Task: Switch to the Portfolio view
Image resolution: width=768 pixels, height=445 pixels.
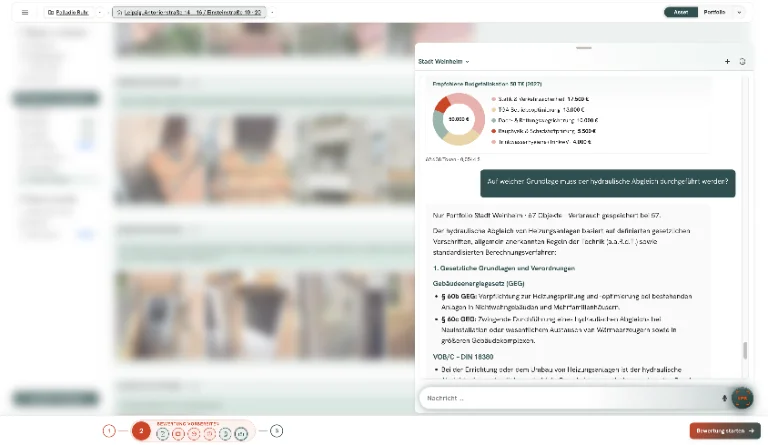Action: point(714,12)
